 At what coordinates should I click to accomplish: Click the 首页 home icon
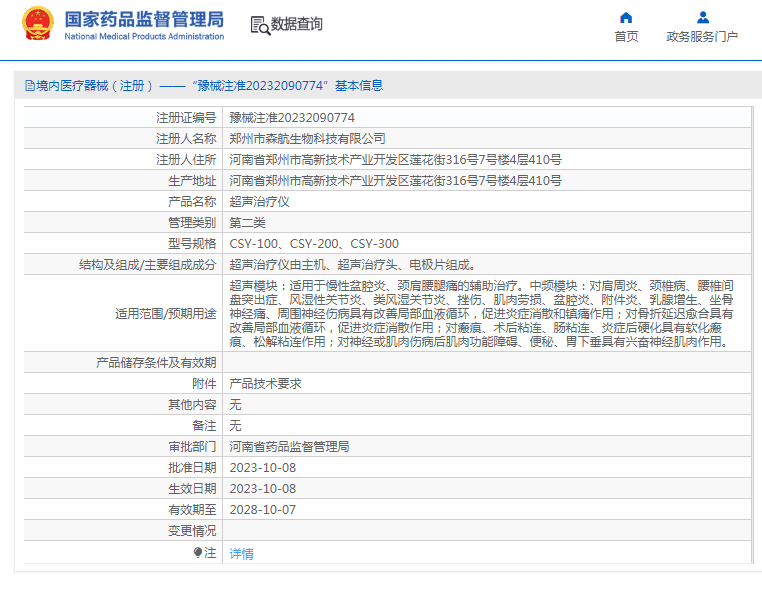tap(626, 18)
